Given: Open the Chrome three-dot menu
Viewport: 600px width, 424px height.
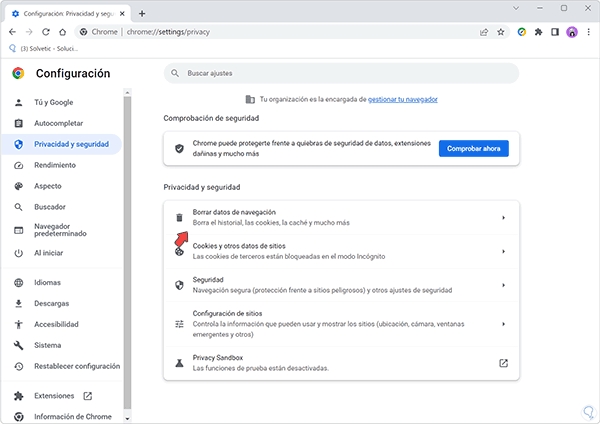Looking at the screenshot, I should tap(588, 31).
